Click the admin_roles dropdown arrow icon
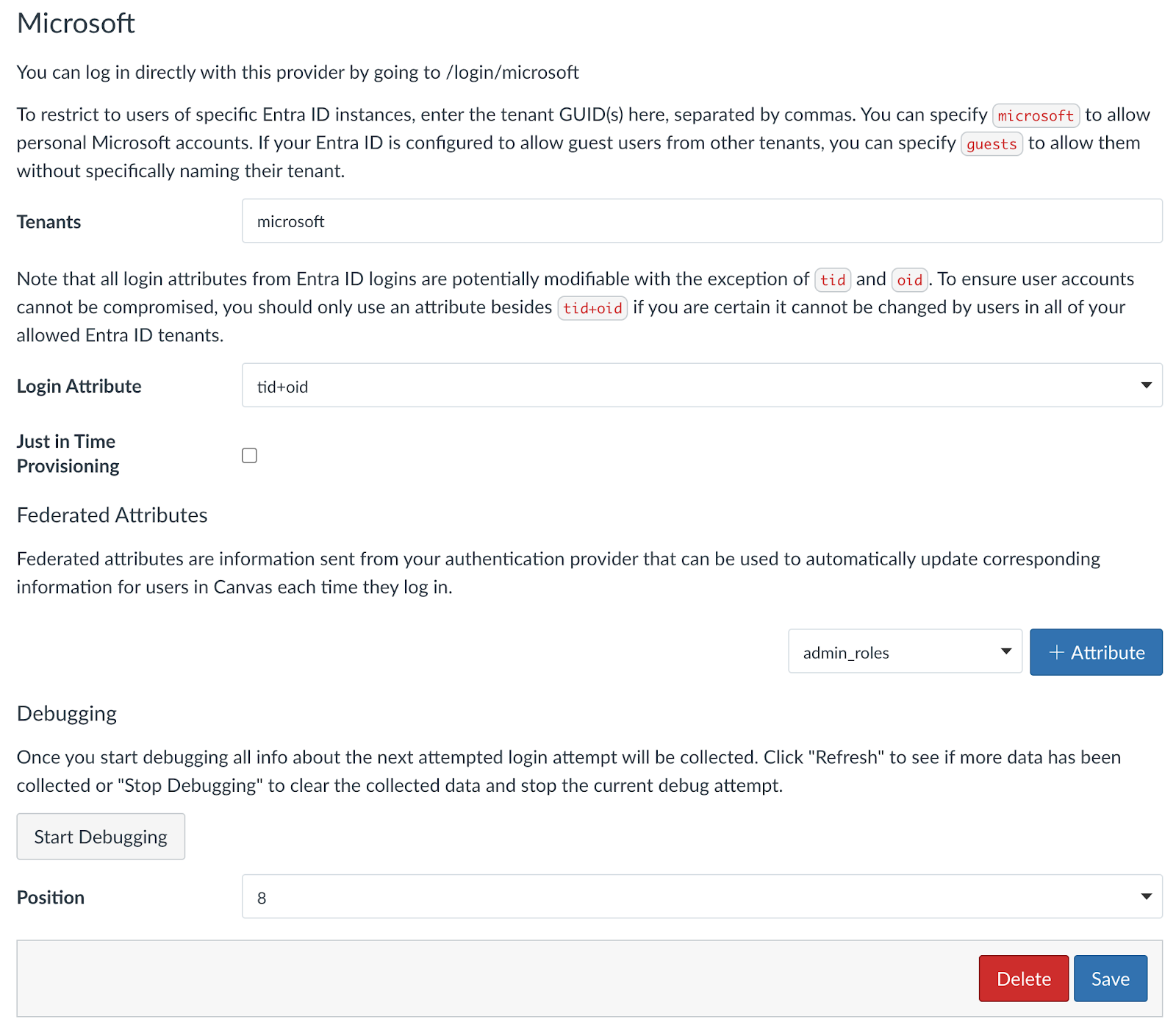 pyautogui.click(x=1007, y=651)
